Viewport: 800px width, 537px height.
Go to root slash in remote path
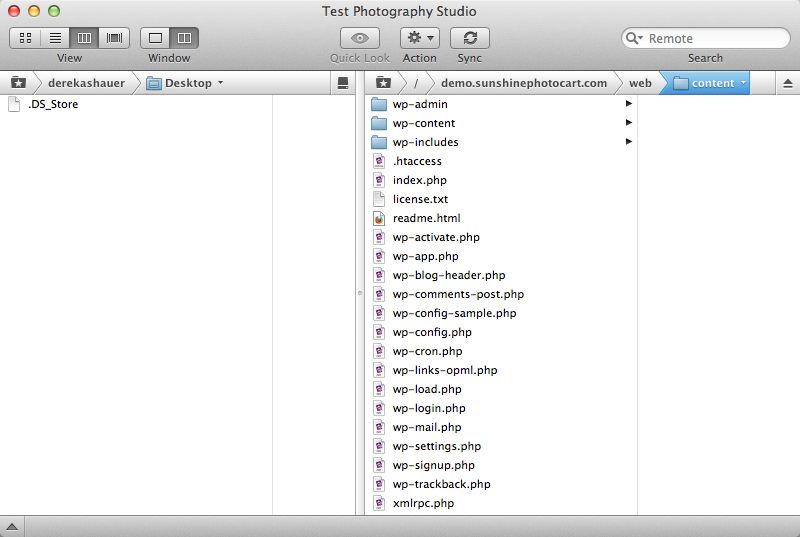416,83
